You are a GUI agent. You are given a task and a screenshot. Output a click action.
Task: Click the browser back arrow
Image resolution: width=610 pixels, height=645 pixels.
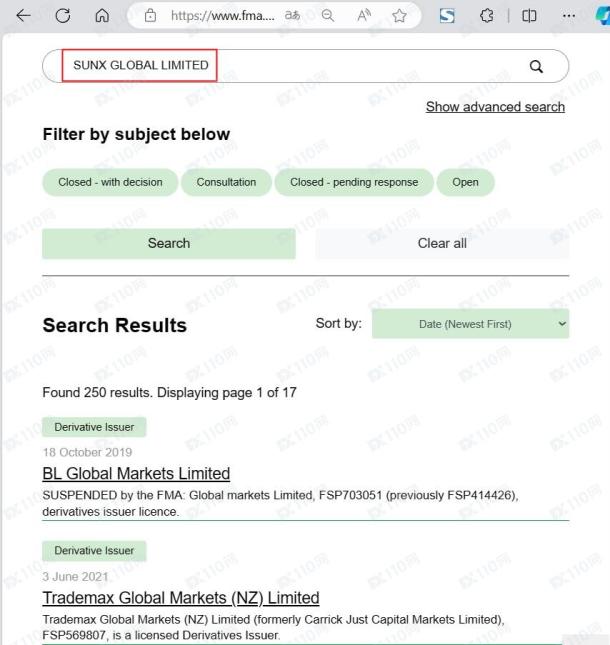pyautogui.click(x=22, y=16)
